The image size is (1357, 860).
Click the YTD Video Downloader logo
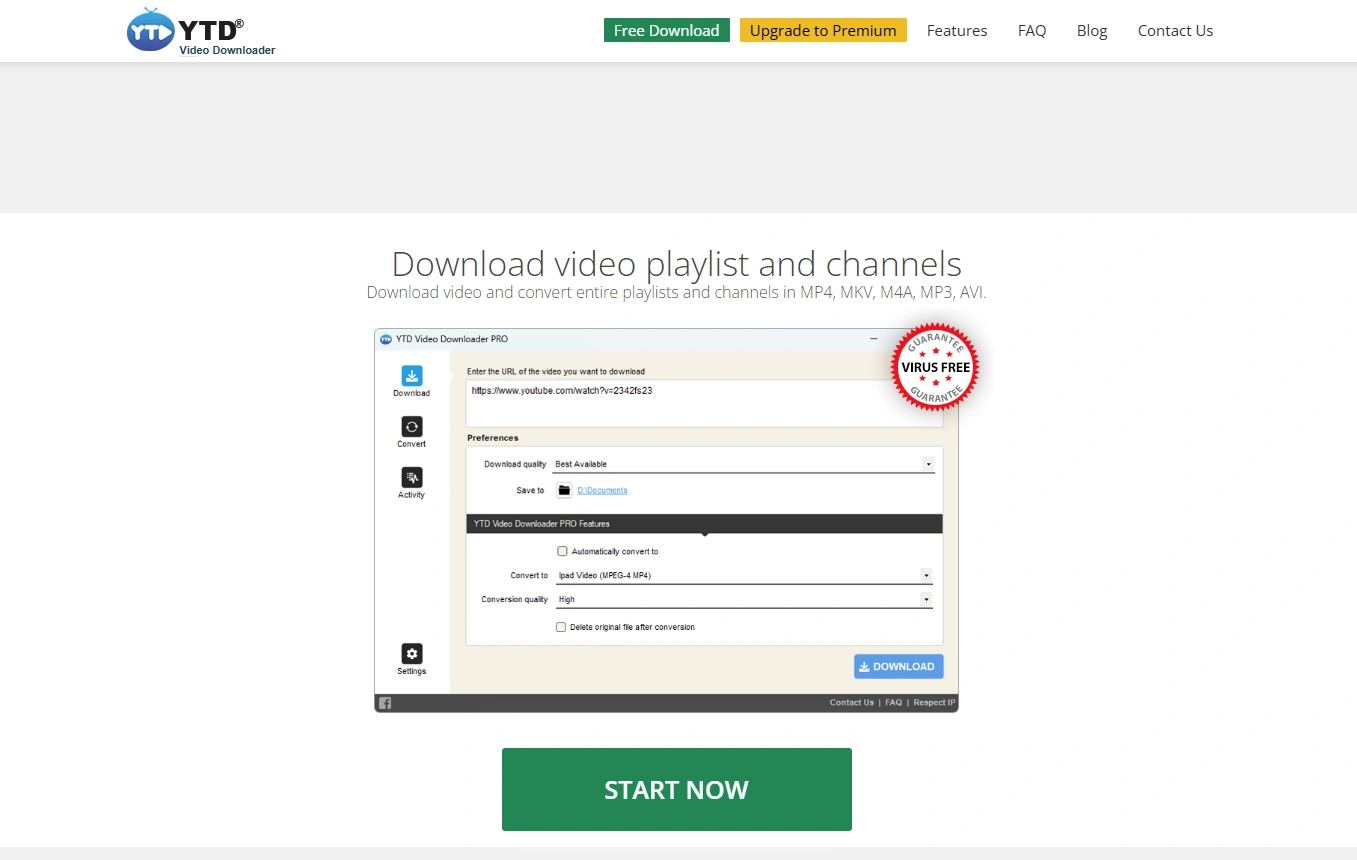[x=200, y=31]
